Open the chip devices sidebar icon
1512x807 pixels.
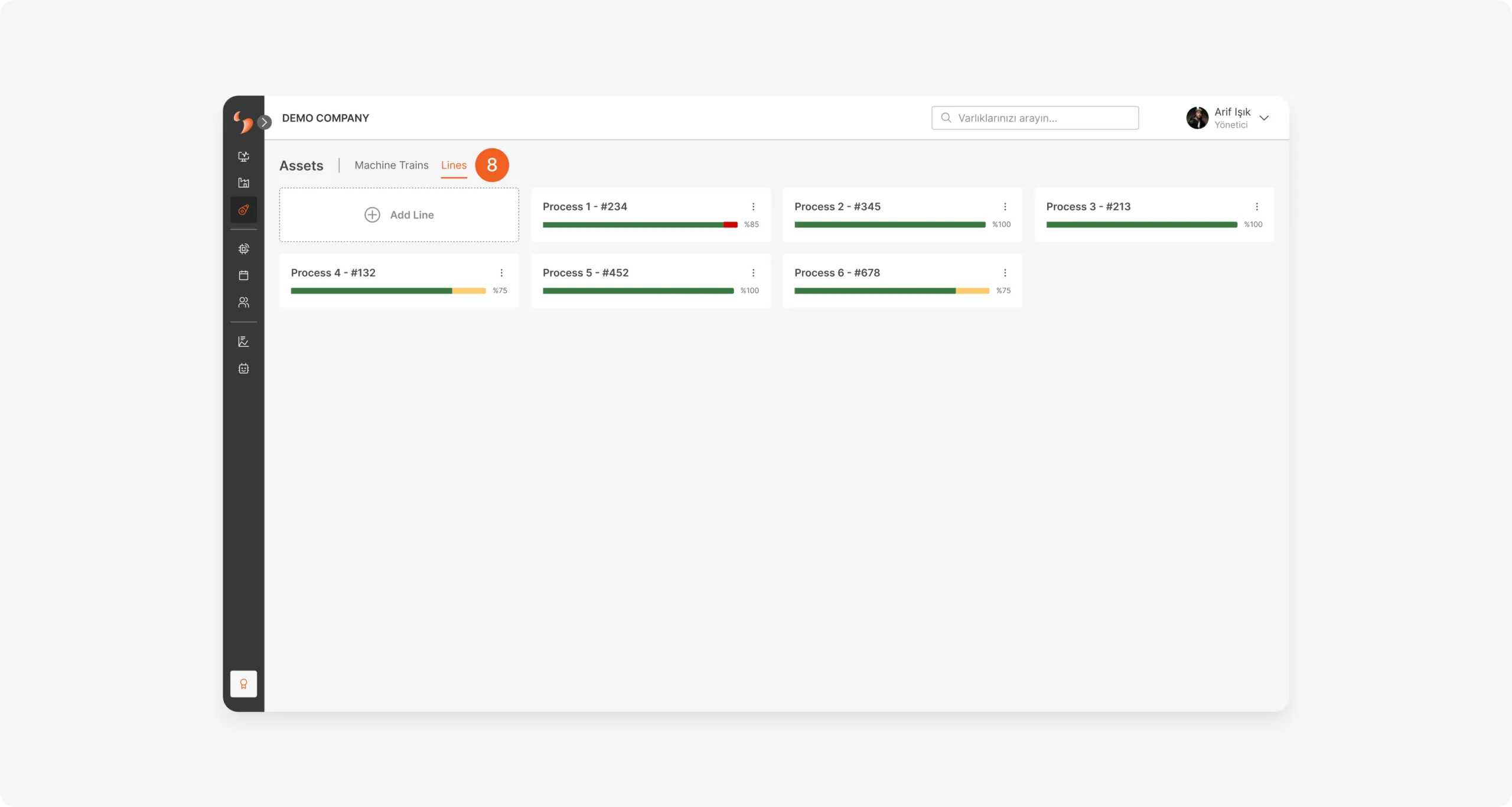pyautogui.click(x=243, y=249)
